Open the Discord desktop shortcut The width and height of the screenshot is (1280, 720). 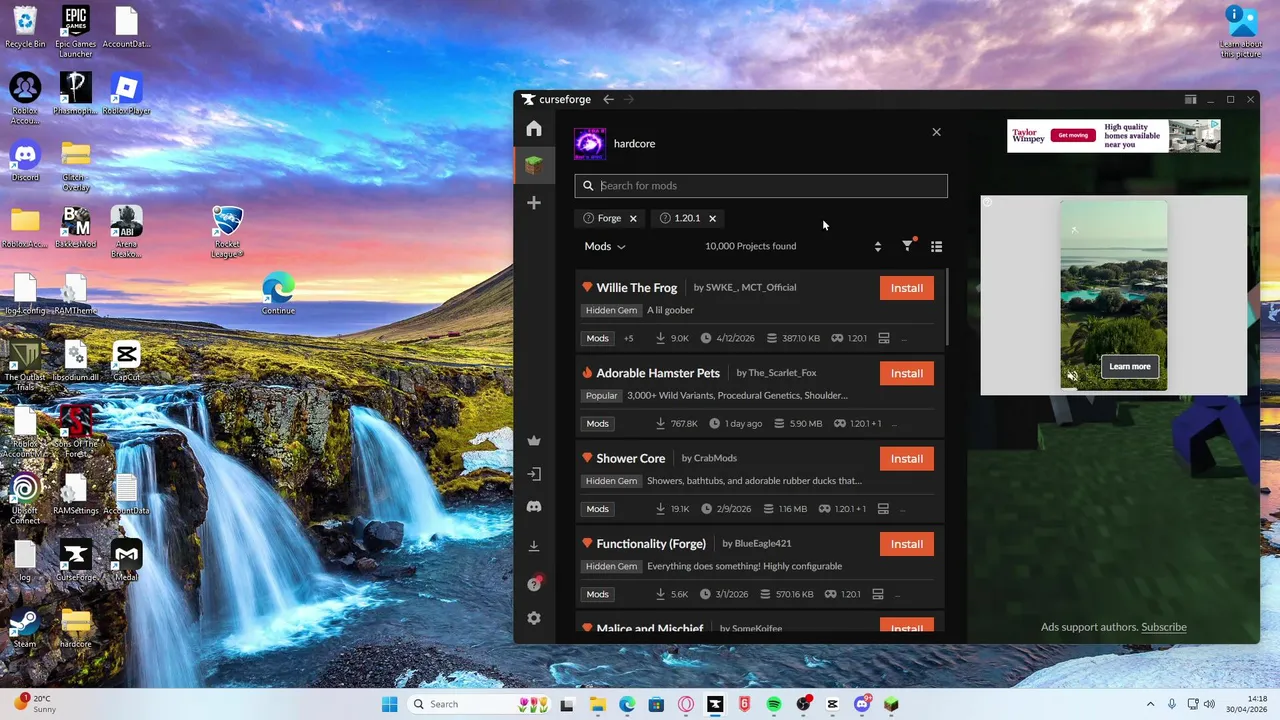[25, 162]
